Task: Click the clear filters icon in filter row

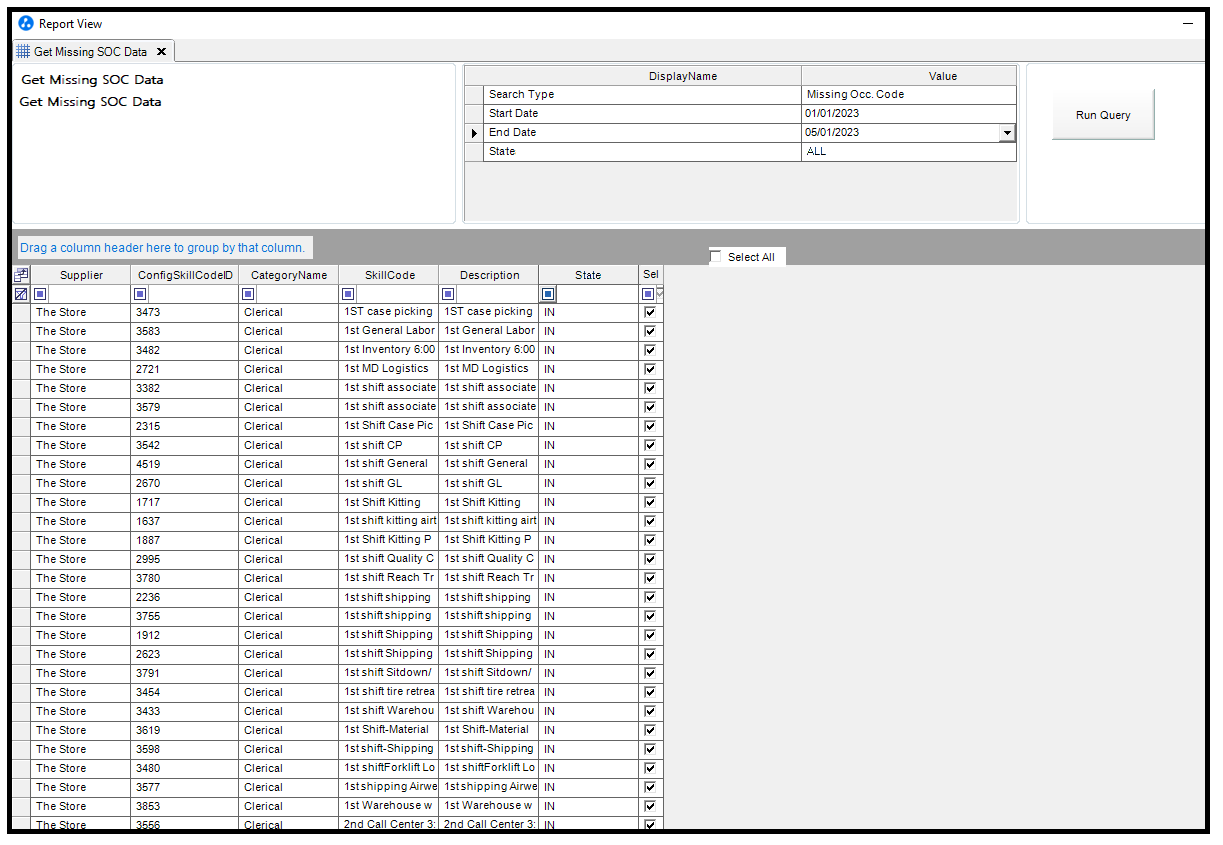Action: point(21,294)
